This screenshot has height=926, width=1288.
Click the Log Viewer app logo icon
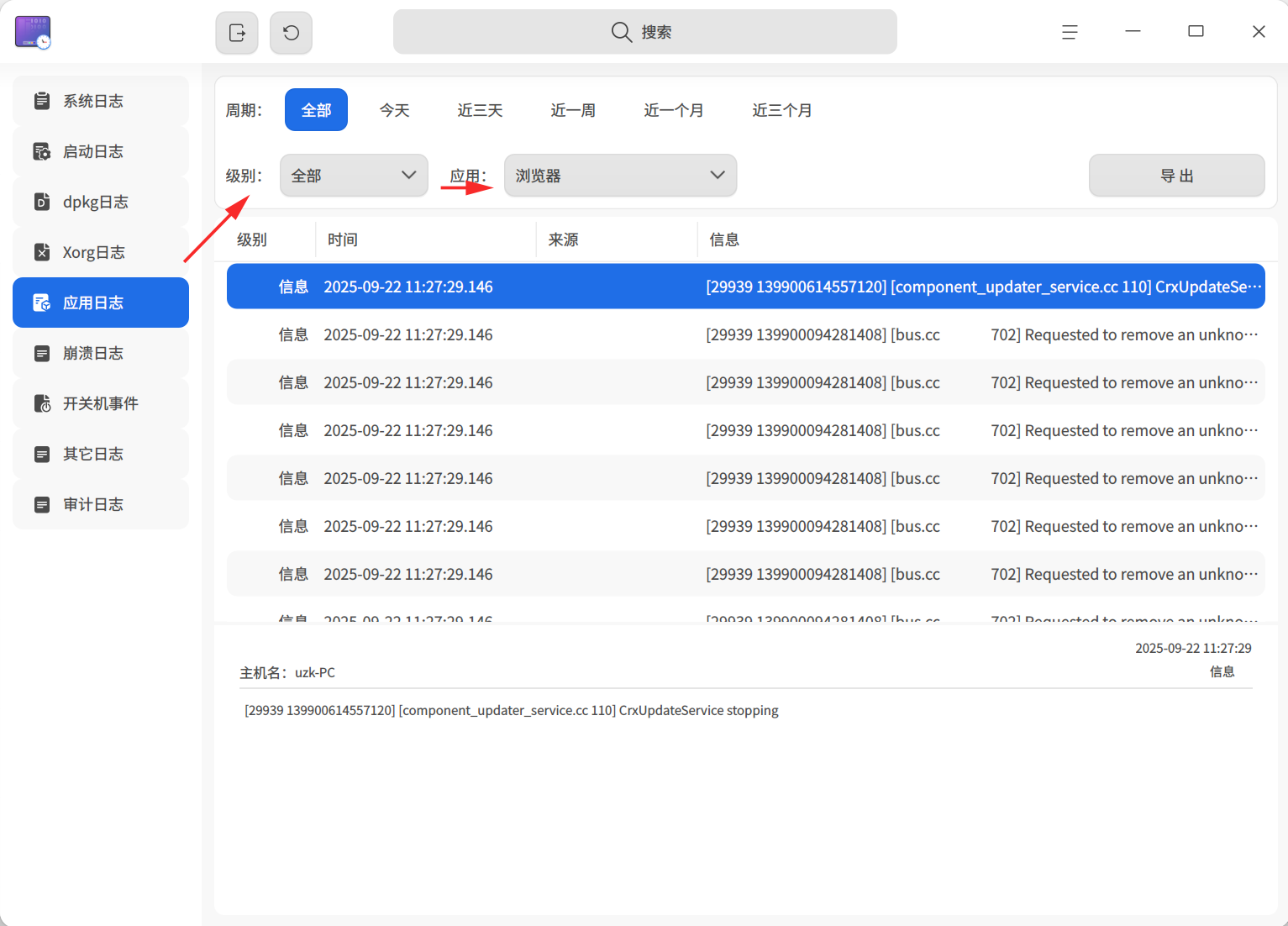coord(33,32)
